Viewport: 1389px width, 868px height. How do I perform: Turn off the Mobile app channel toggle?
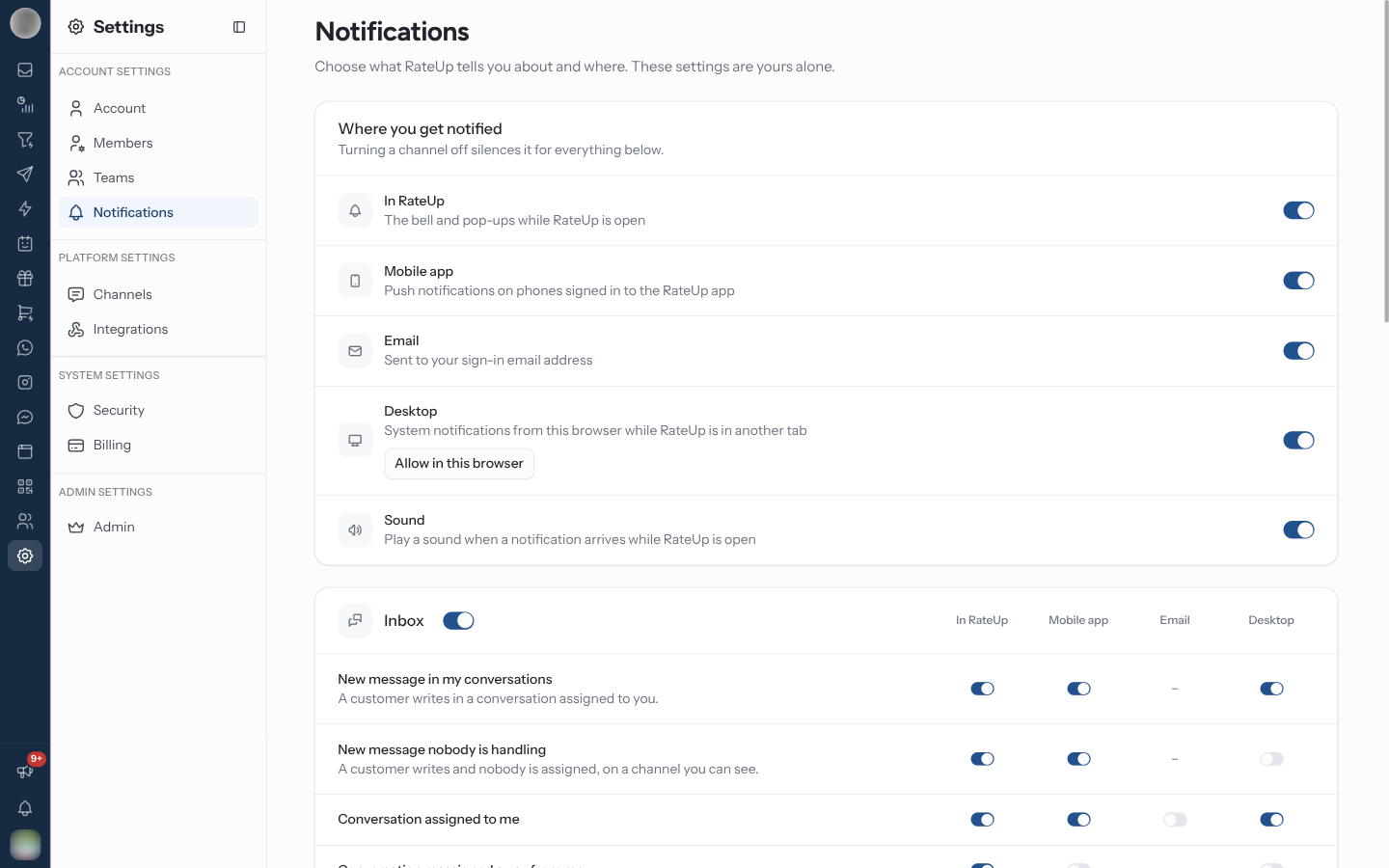1298,281
